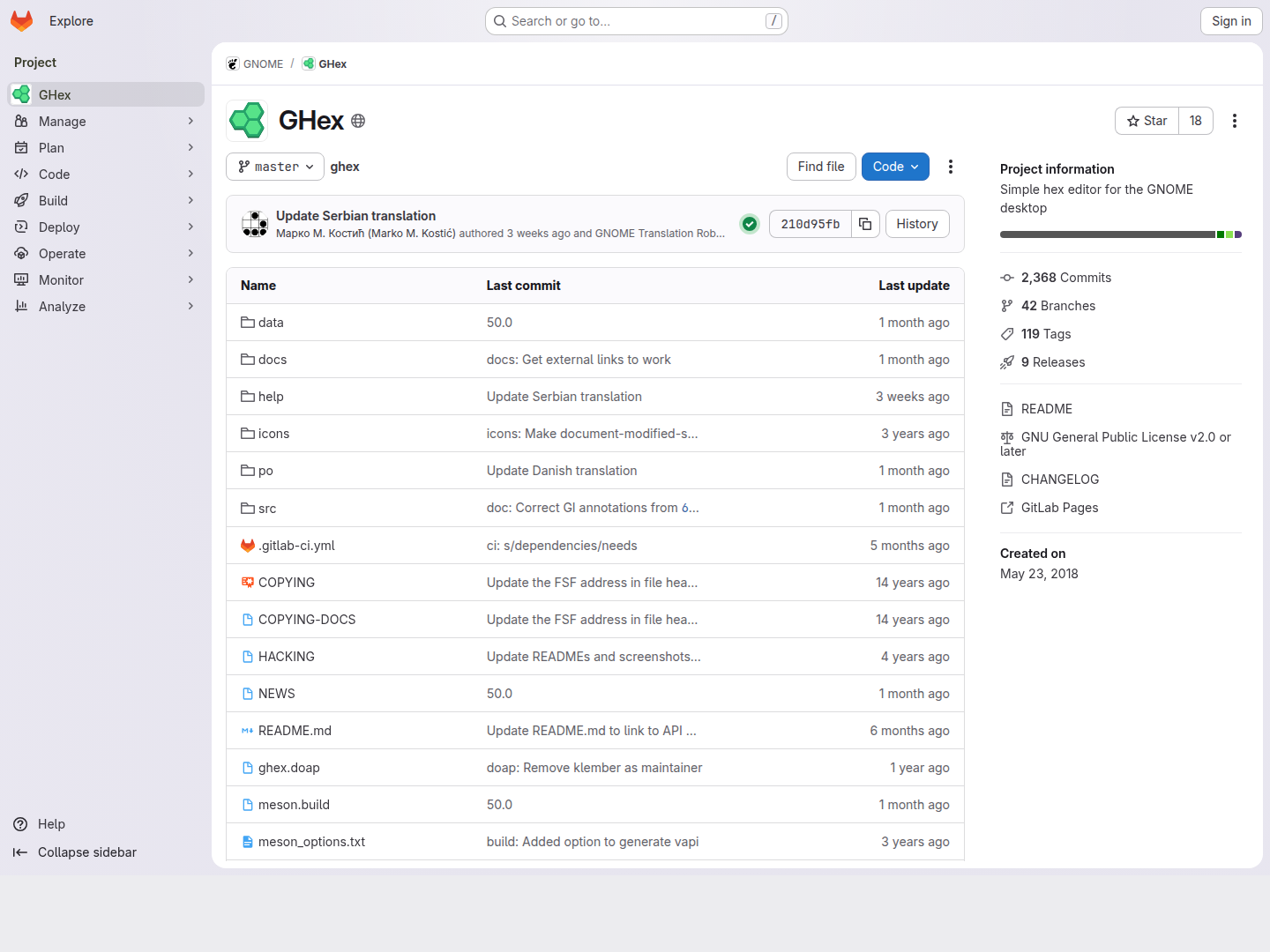Viewport: 1270px width, 952px height.
Task: Open project actions kebab menu beside Star
Action: tap(1235, 121)
